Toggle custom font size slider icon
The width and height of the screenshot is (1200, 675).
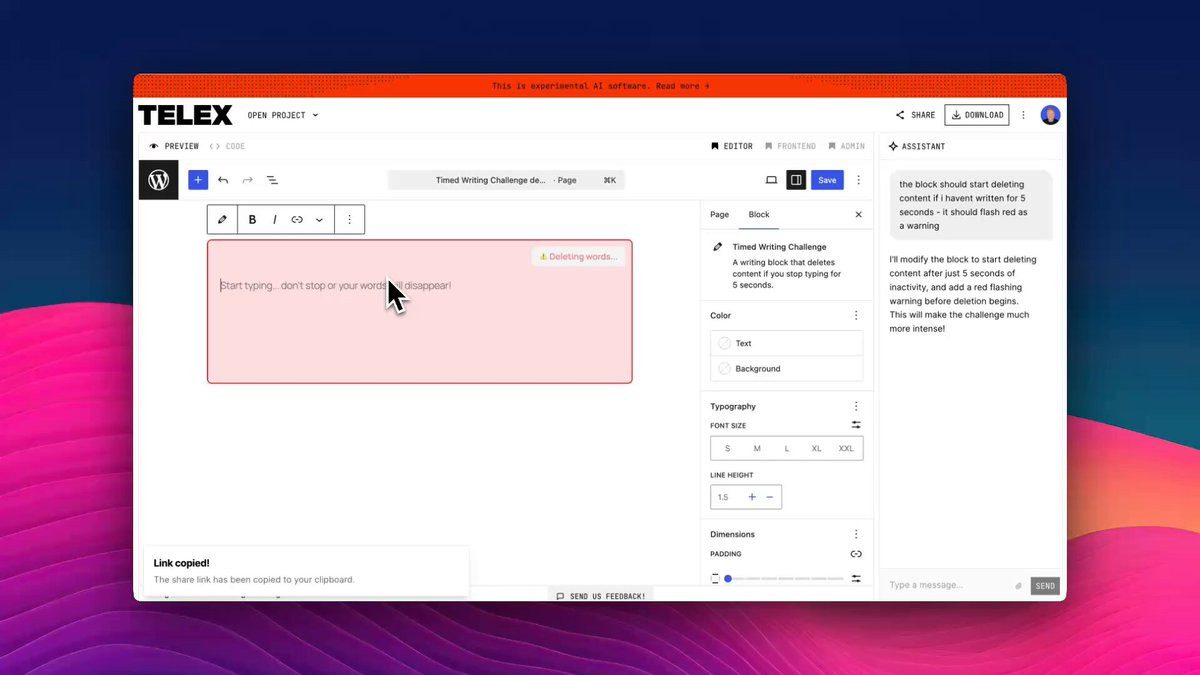pos(856,425)
